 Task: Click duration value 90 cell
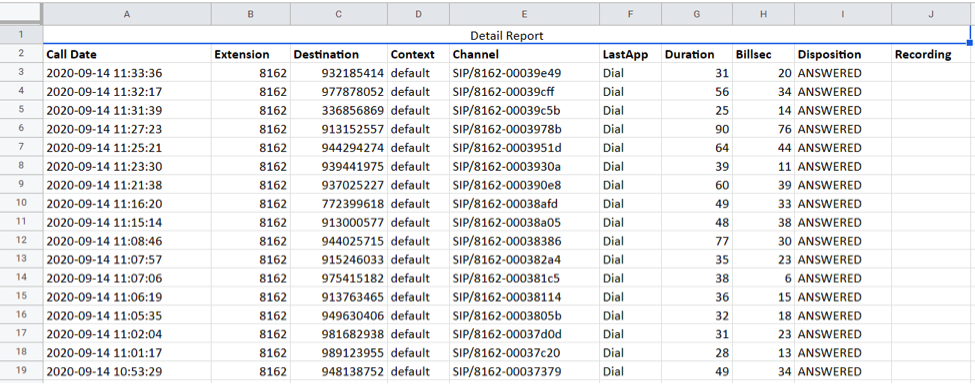click(696, 129)
